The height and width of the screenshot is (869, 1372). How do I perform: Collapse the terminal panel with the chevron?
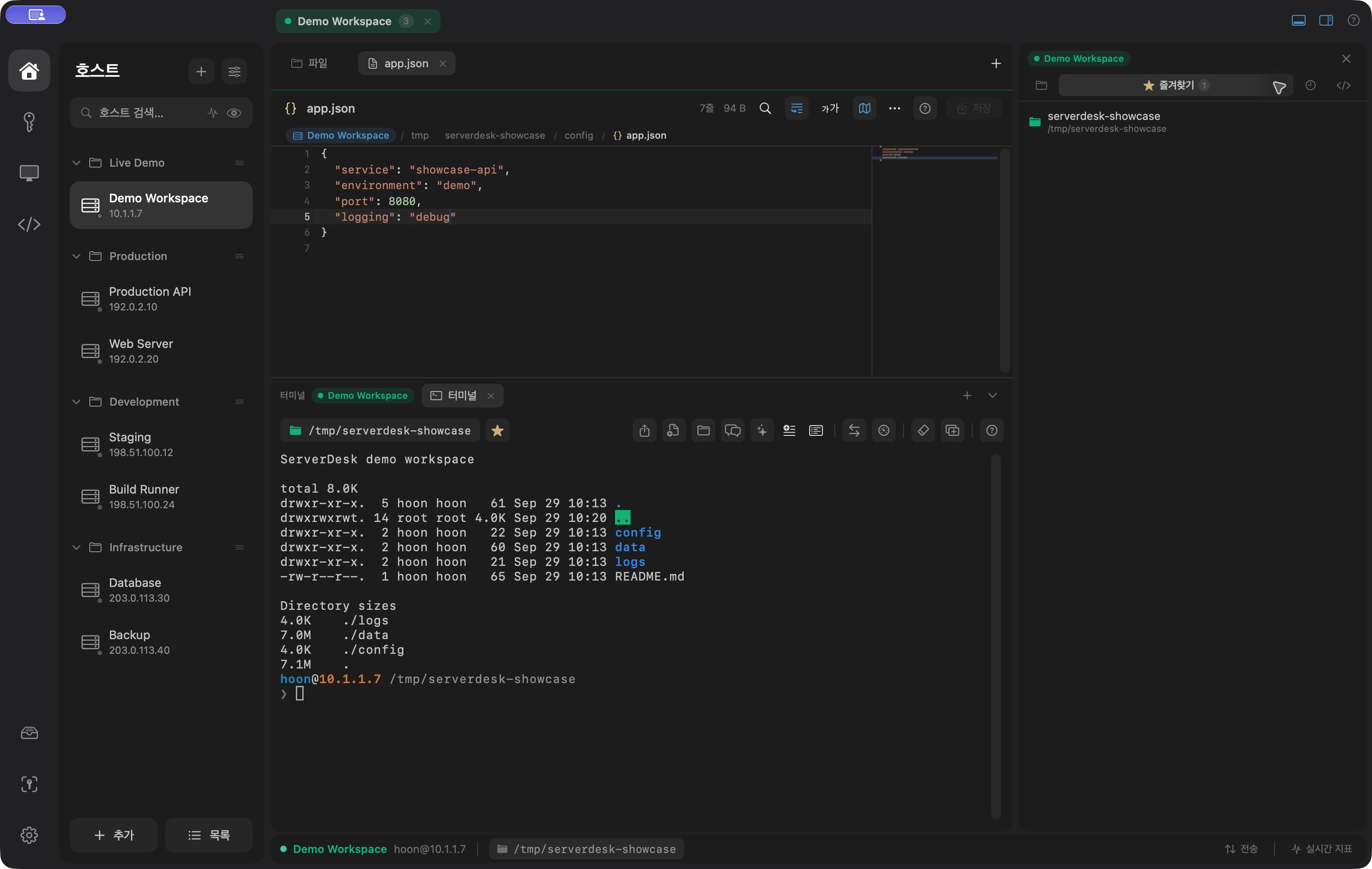(992, 396)
